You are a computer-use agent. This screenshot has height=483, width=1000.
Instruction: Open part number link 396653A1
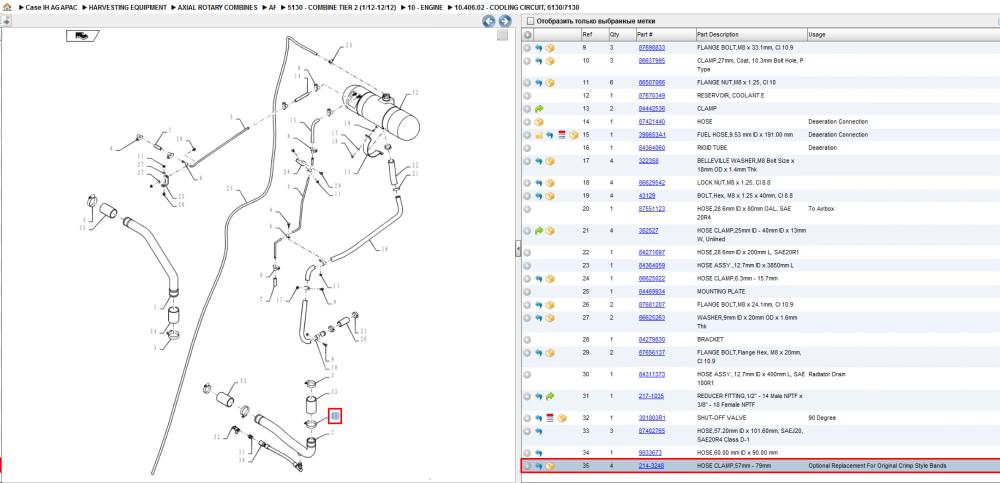pyautogui.click(x=652, y=135)
